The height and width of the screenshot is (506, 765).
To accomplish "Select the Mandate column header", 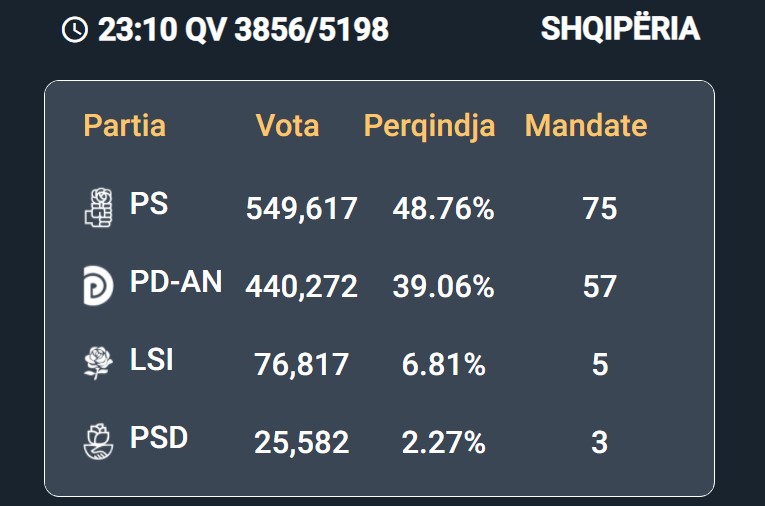I will pos(586,125).
